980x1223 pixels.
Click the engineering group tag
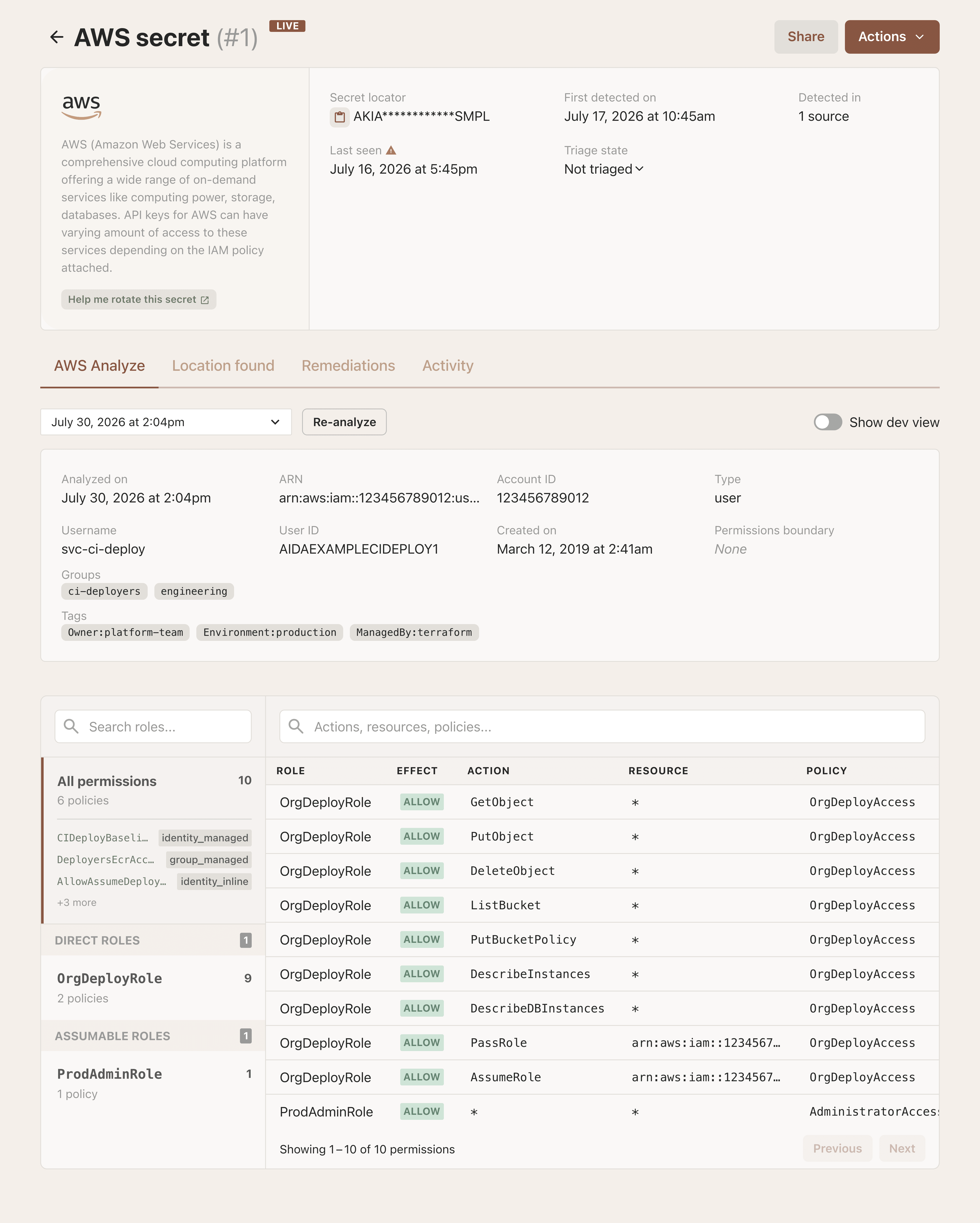194,591
